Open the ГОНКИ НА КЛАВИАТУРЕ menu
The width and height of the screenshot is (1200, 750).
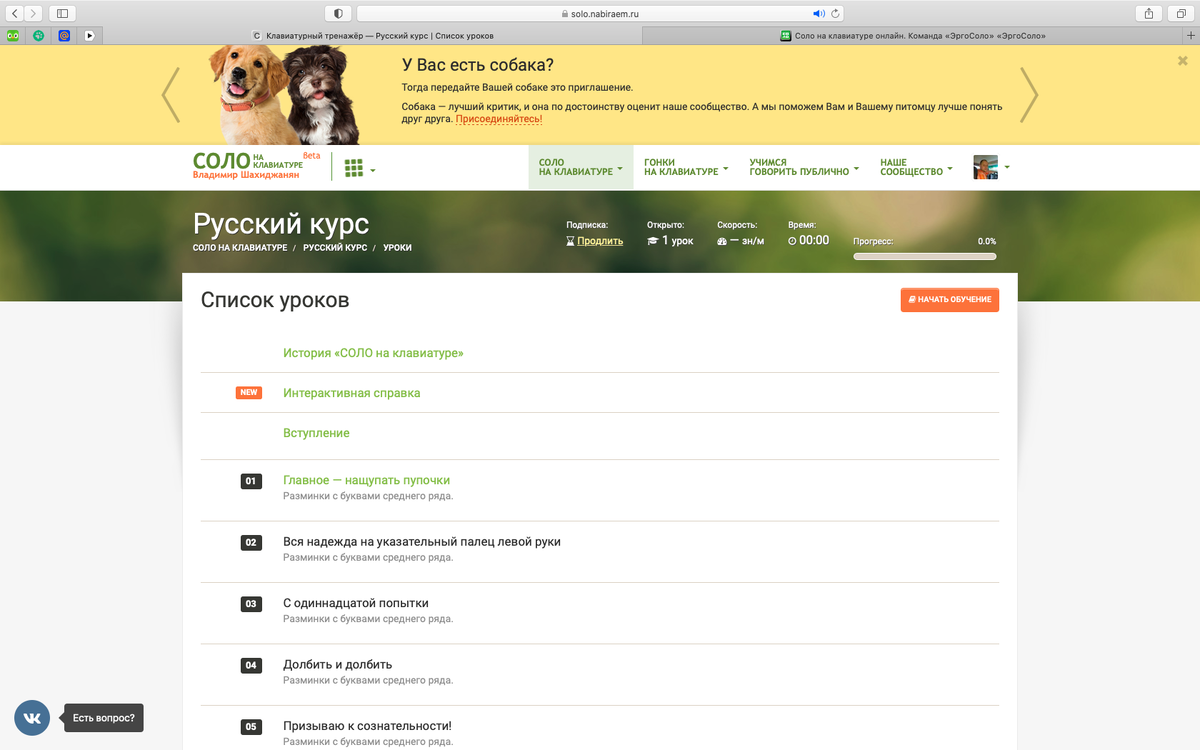[x=686, y=167]
